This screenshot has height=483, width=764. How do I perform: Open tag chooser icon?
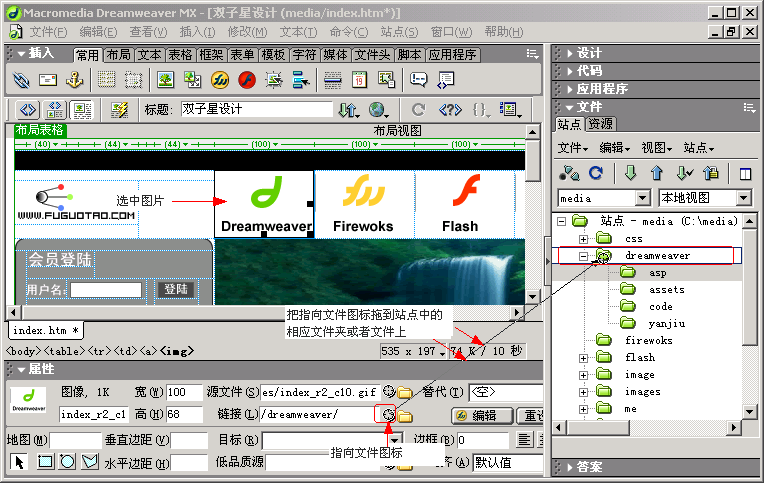click(446, 79)
